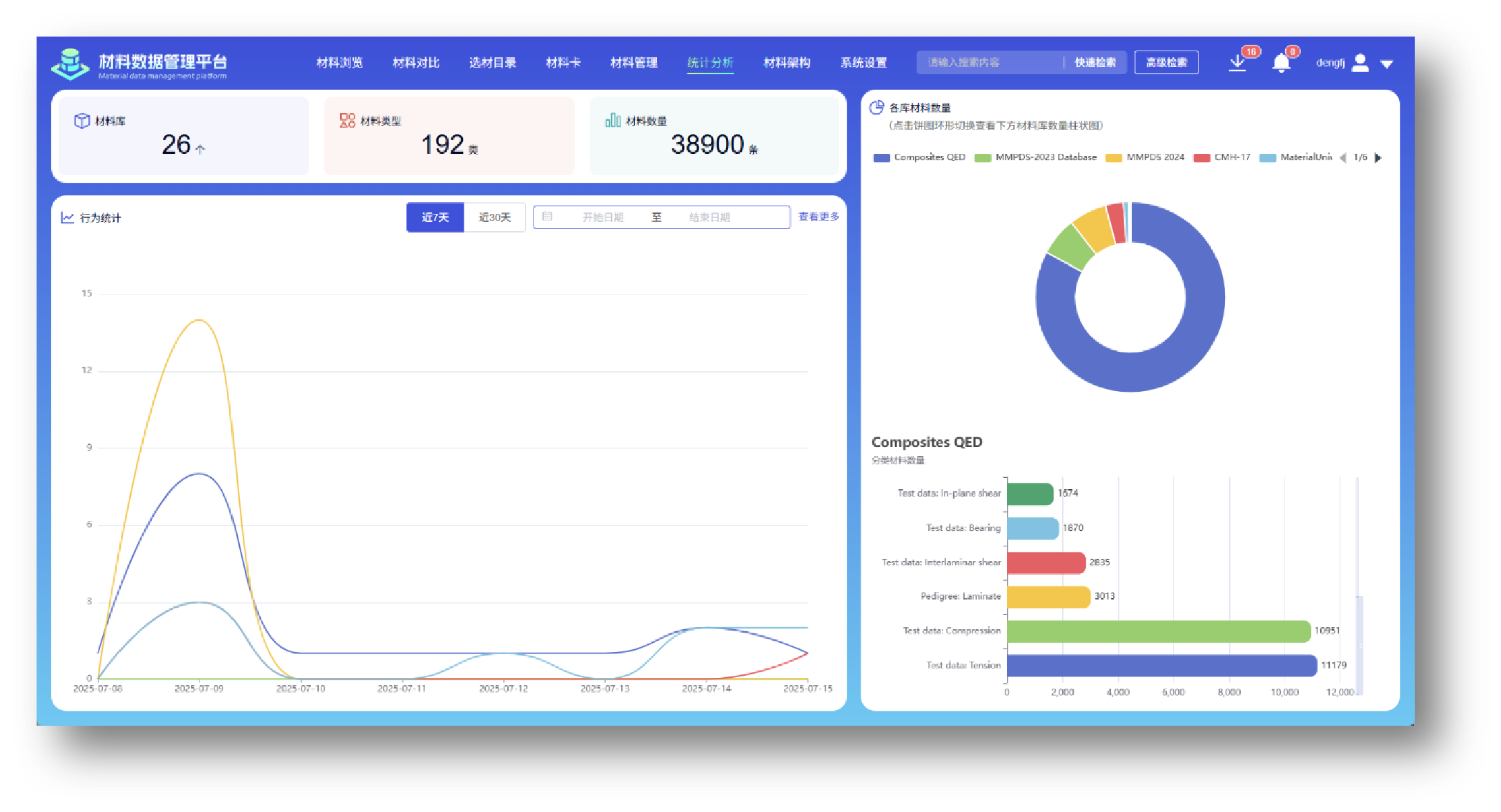Click the 材料数量 bar chart icon
Image resolution: width=1501 pixels, height=812 pixels.
pyautogui.click(x=613, y=121)
